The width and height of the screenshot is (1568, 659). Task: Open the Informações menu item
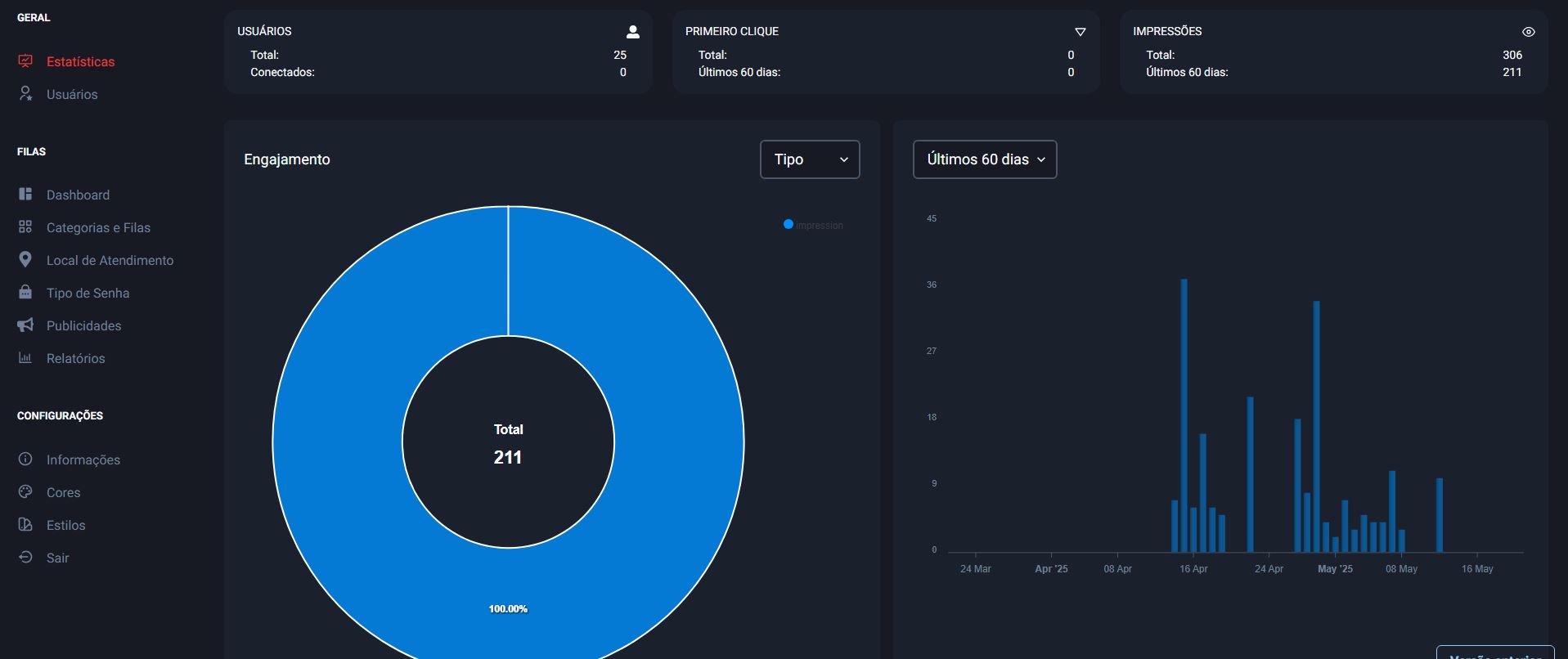[x=83, y=460]
